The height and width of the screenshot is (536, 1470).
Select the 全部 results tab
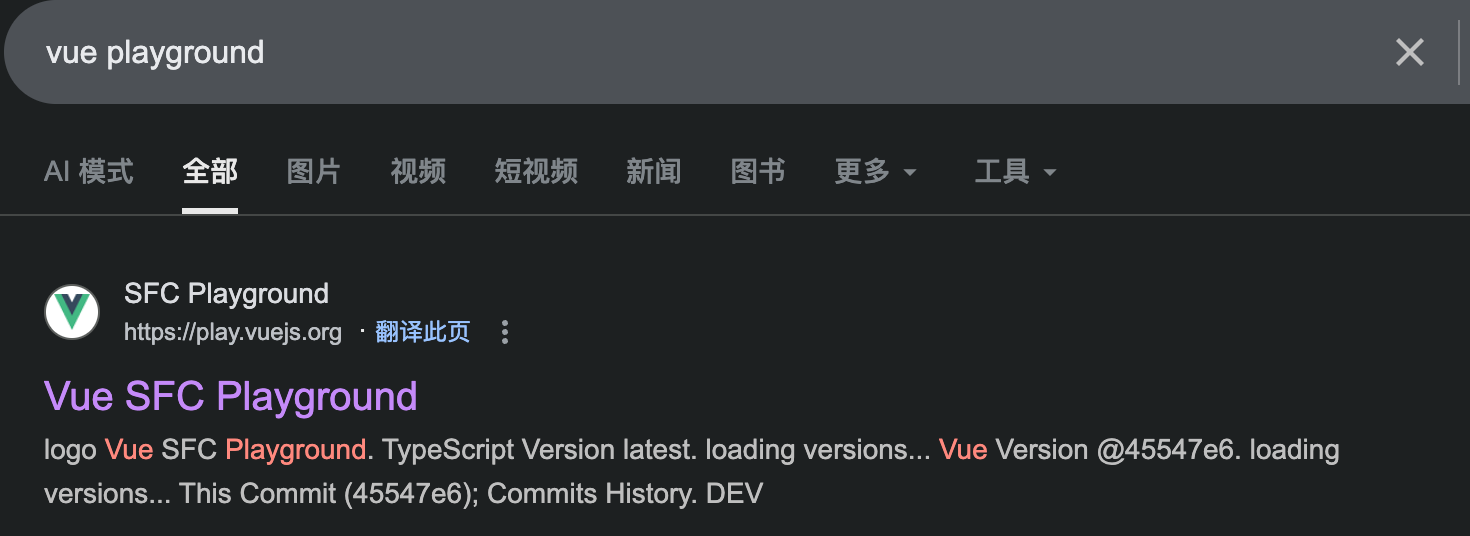[x=210, y=172]
